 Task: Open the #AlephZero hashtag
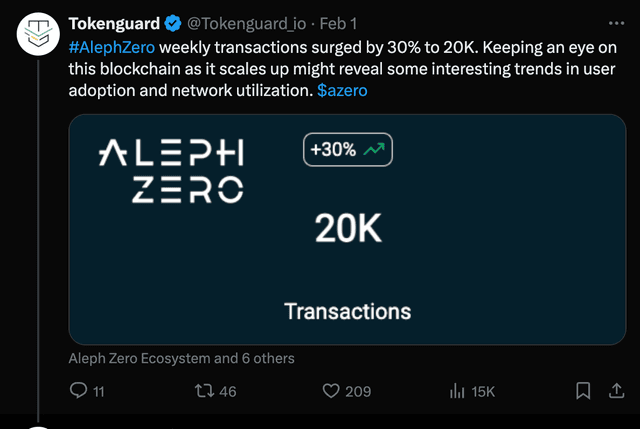[x=112, y=47]
